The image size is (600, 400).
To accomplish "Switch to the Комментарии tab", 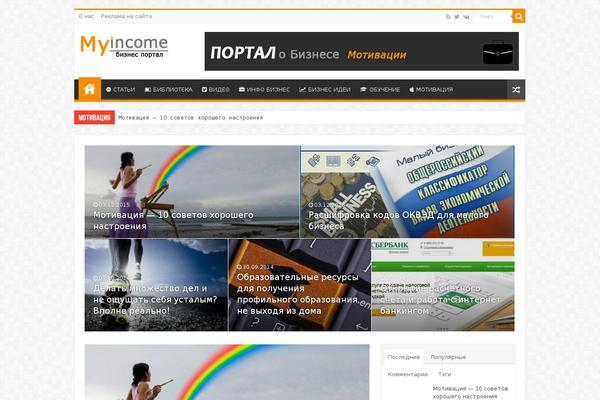I will tap(408, 374).
